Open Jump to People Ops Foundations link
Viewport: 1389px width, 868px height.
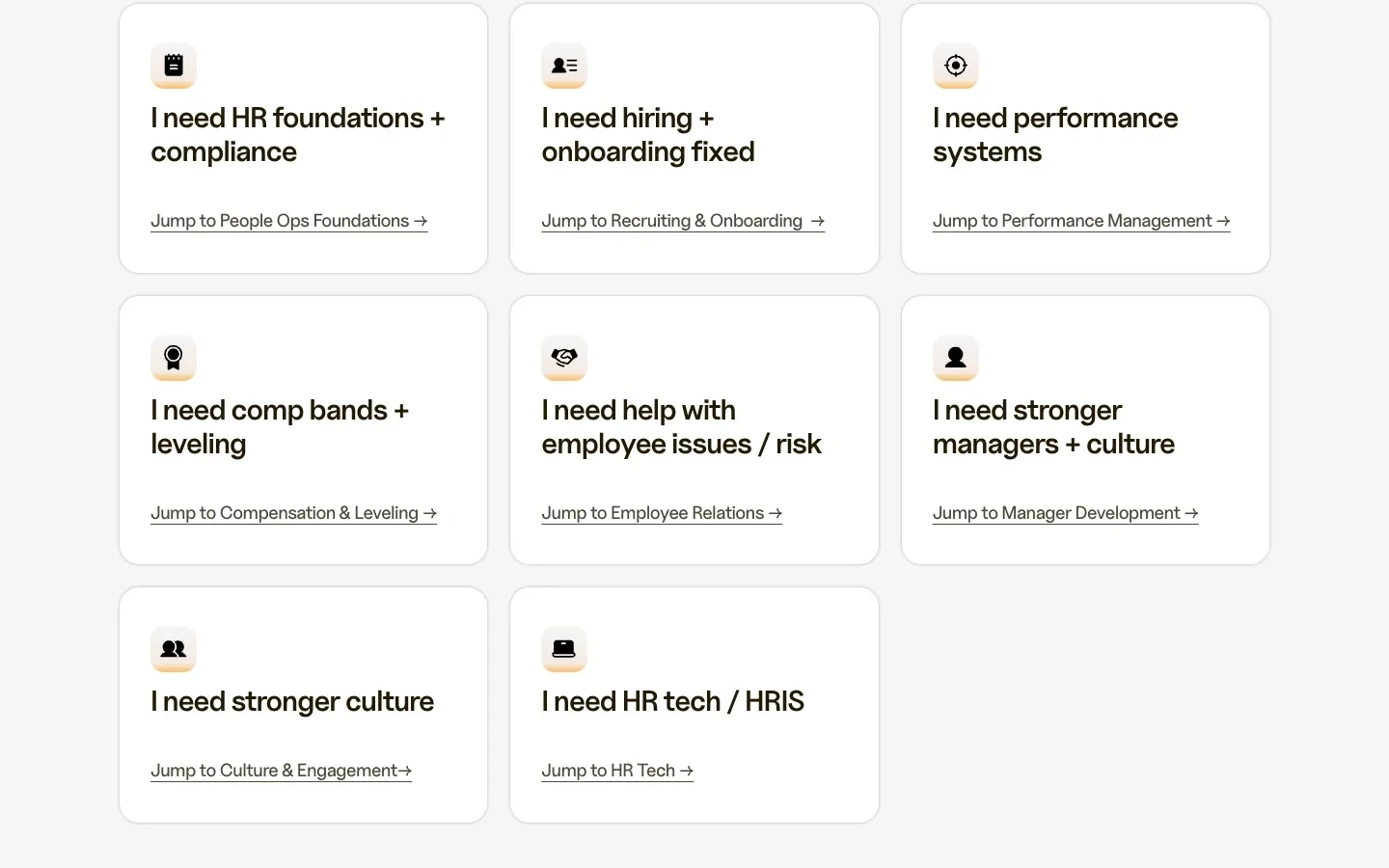289,221
